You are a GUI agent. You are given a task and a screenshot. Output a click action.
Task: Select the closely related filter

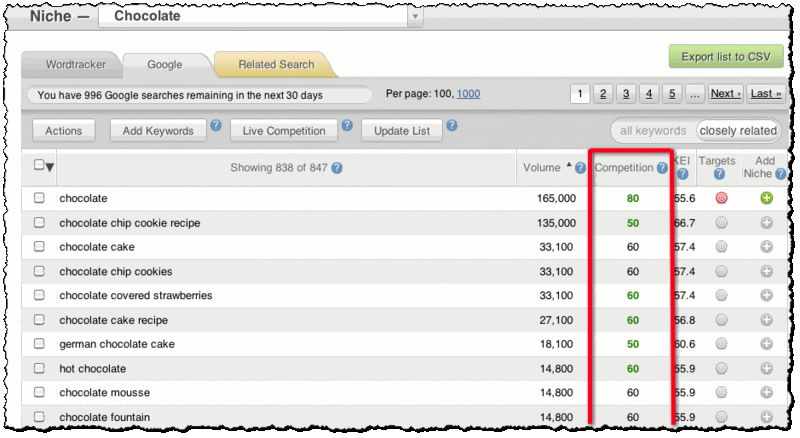738,131
